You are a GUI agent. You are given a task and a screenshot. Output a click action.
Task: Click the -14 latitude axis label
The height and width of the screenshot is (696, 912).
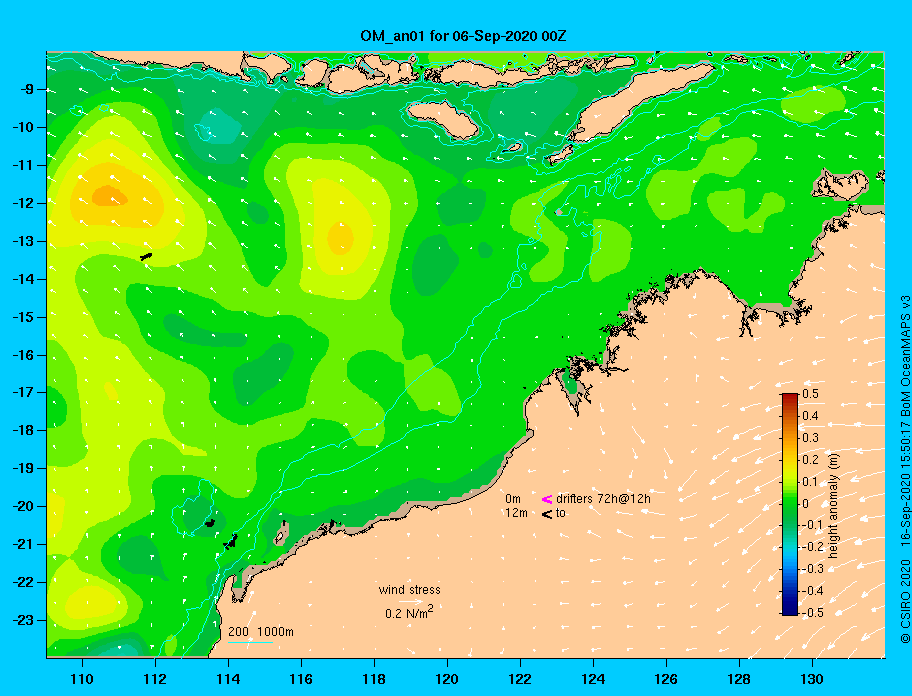(23, 279)
